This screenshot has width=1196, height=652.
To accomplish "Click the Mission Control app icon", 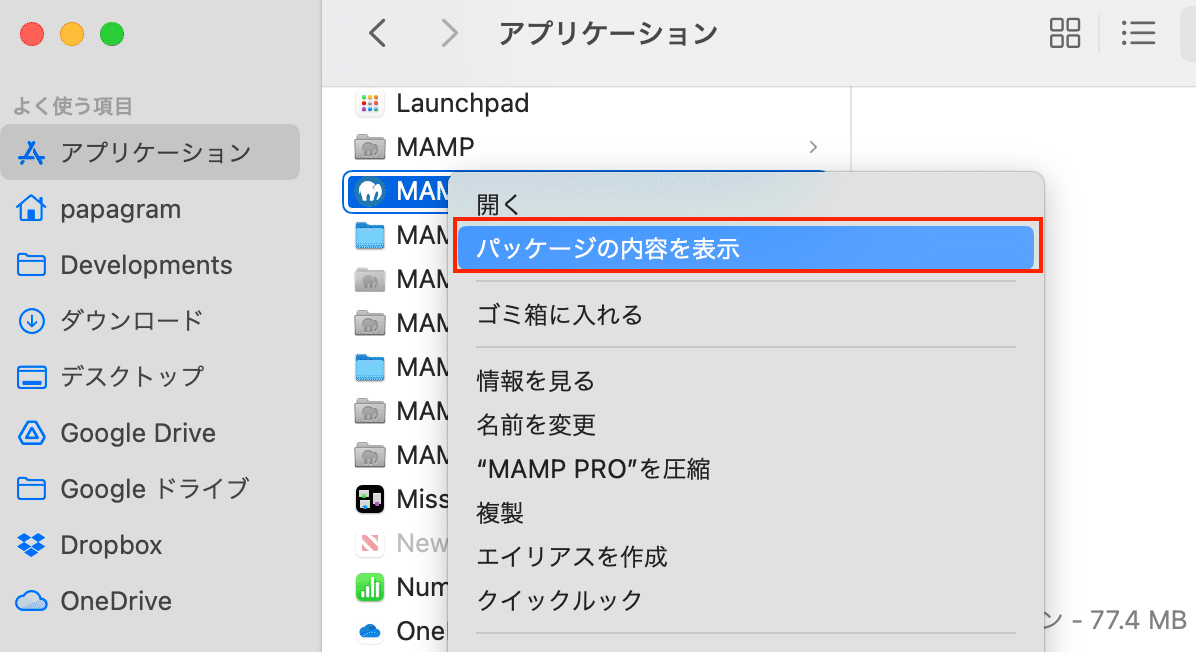I will click(370, 499).
